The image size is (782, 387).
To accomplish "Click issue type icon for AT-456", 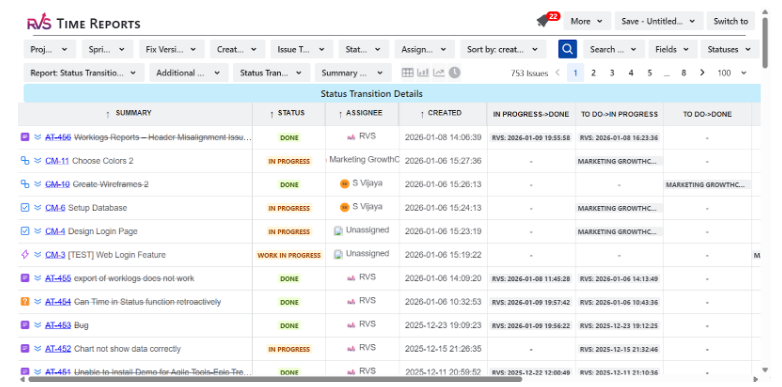I will (x=25, y=137).
